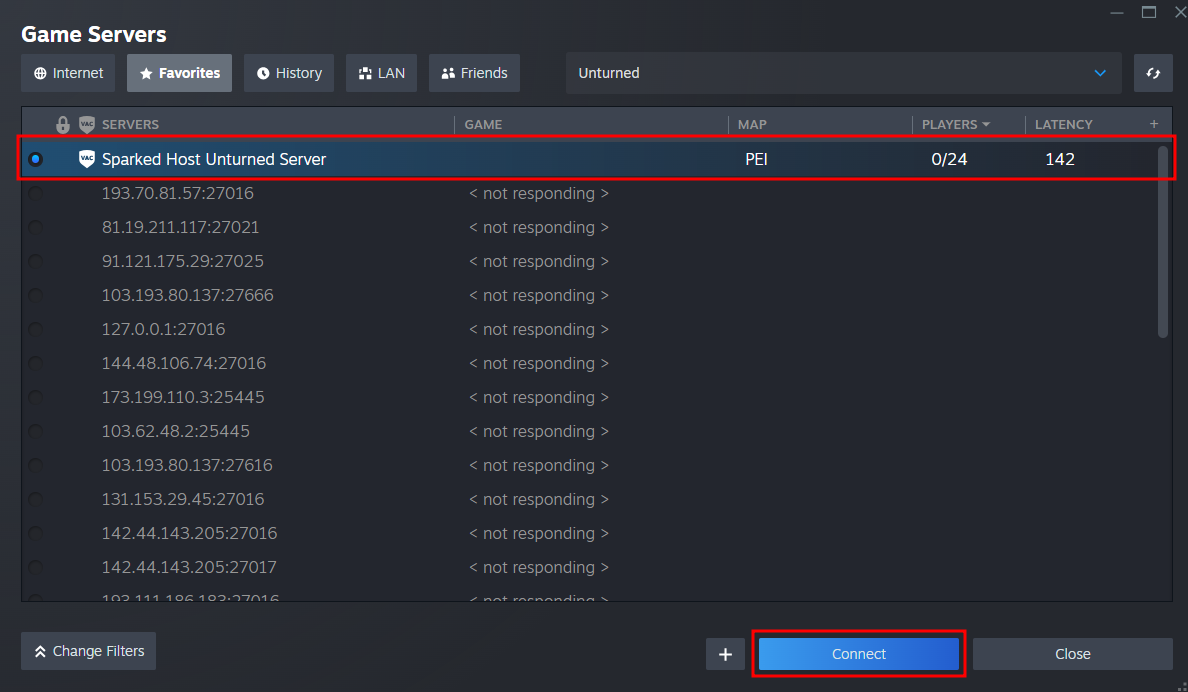
Task: Click the VAC shield on Sparked Host server
Action: click(x=87, y=158)
